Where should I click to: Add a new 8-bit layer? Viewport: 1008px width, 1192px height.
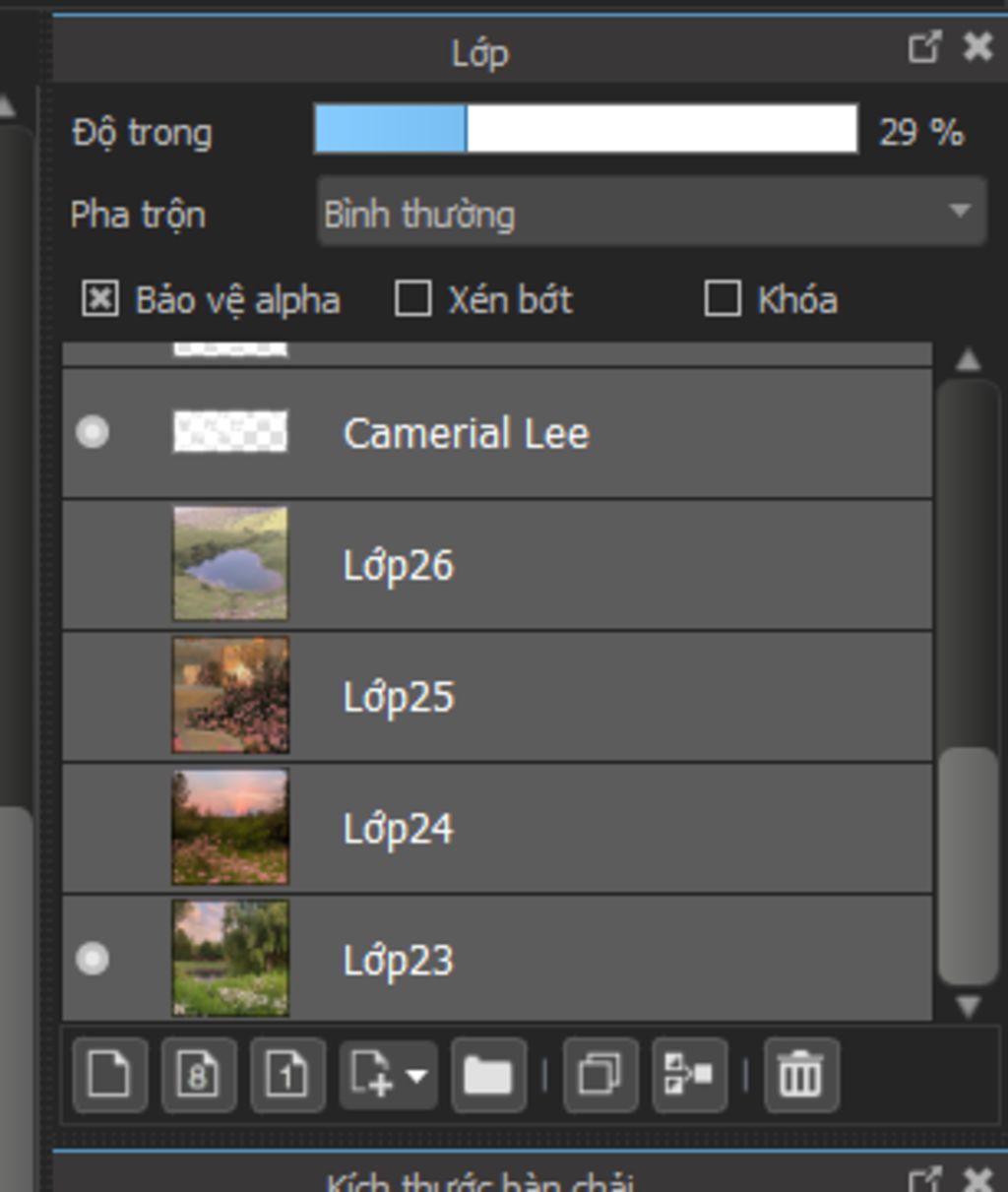[199, 1074]
